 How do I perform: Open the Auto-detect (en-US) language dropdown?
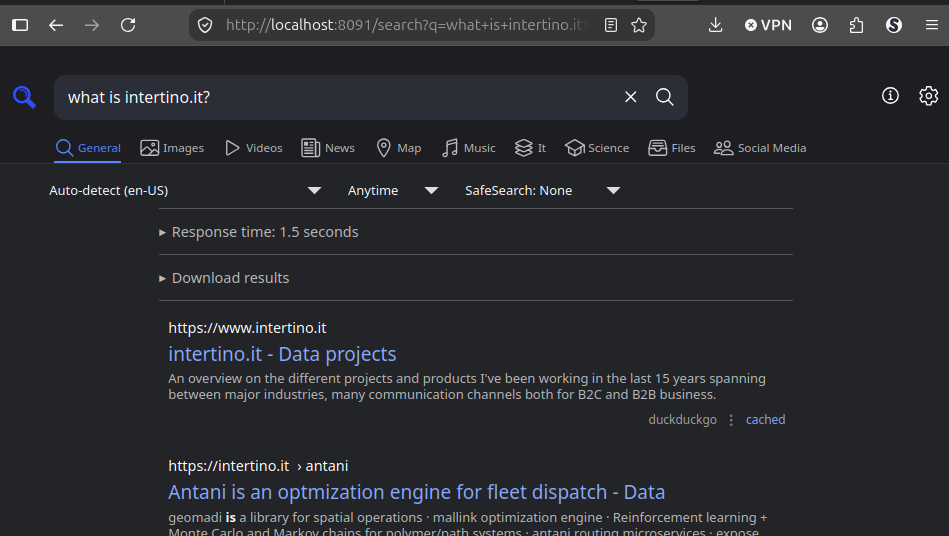[185, 191]
